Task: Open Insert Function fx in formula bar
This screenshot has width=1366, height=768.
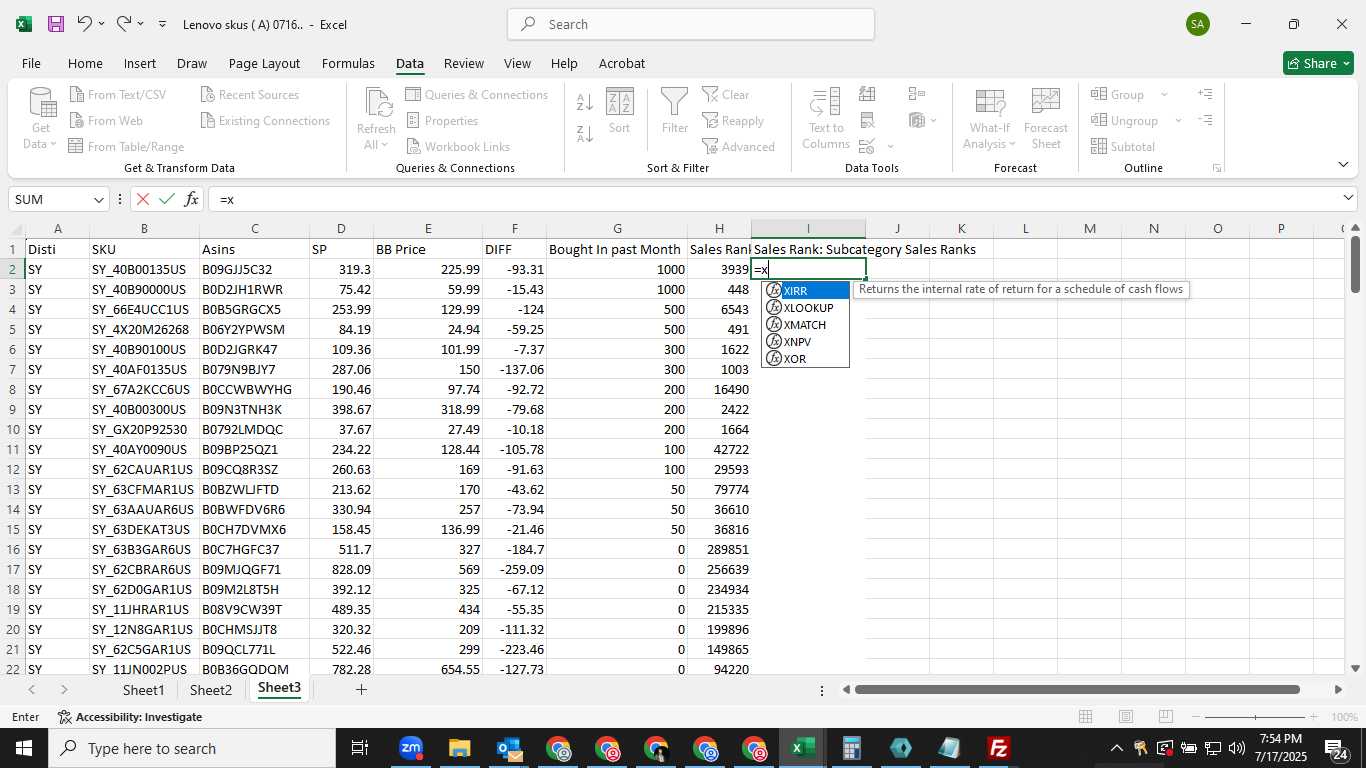Action: coord(191,199)
